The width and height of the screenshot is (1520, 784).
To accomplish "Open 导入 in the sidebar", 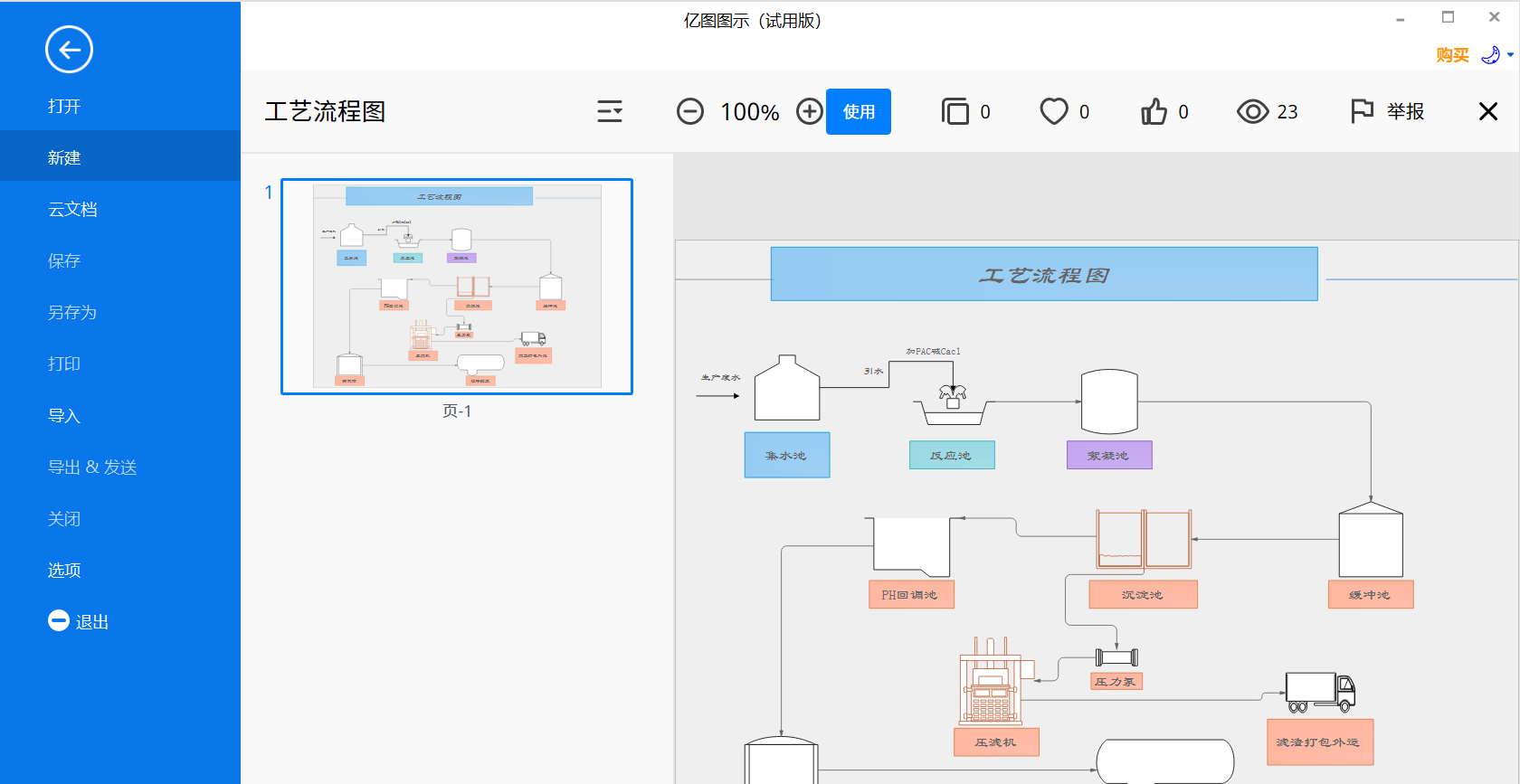I will pos(64,415).
